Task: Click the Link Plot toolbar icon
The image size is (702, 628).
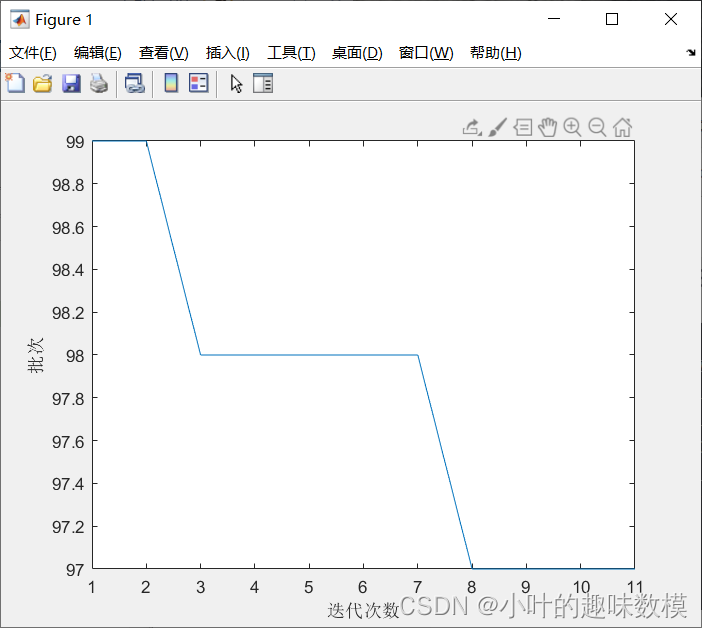Action: 135,84
